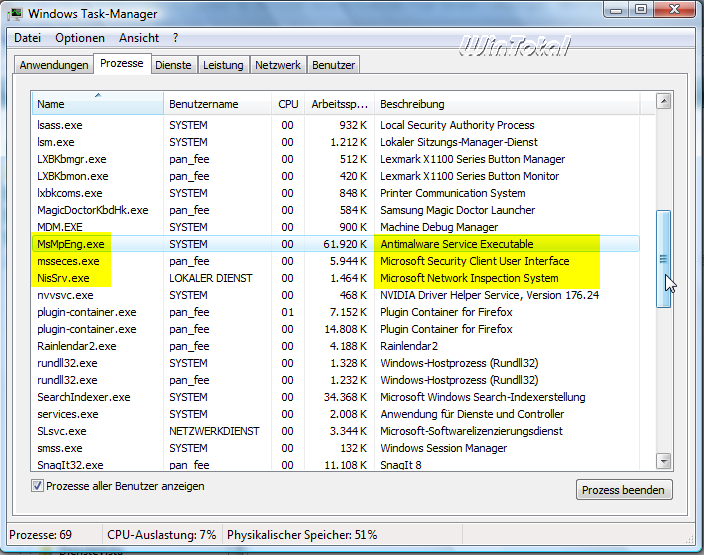Select the NisSrv.exe process
Viewport: 704px width, 555px height.
[336, 278]
